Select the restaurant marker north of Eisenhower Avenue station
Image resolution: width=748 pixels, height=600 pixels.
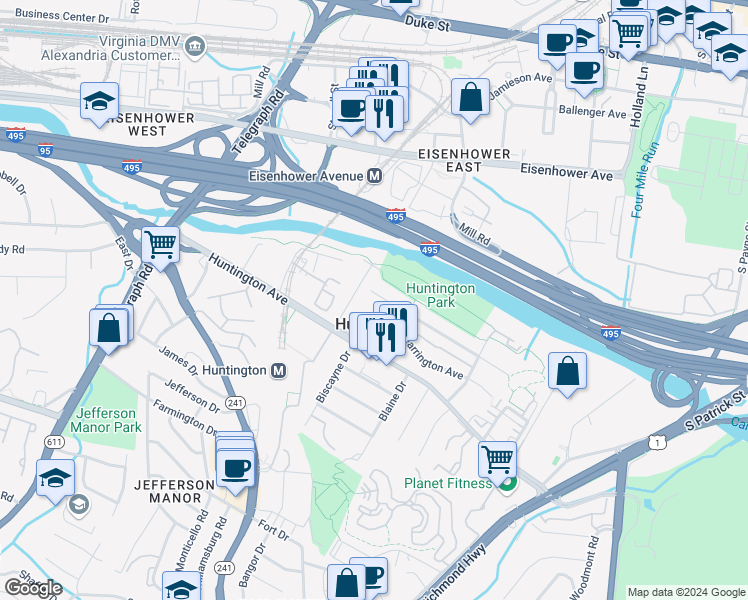[x=384, y=117]
